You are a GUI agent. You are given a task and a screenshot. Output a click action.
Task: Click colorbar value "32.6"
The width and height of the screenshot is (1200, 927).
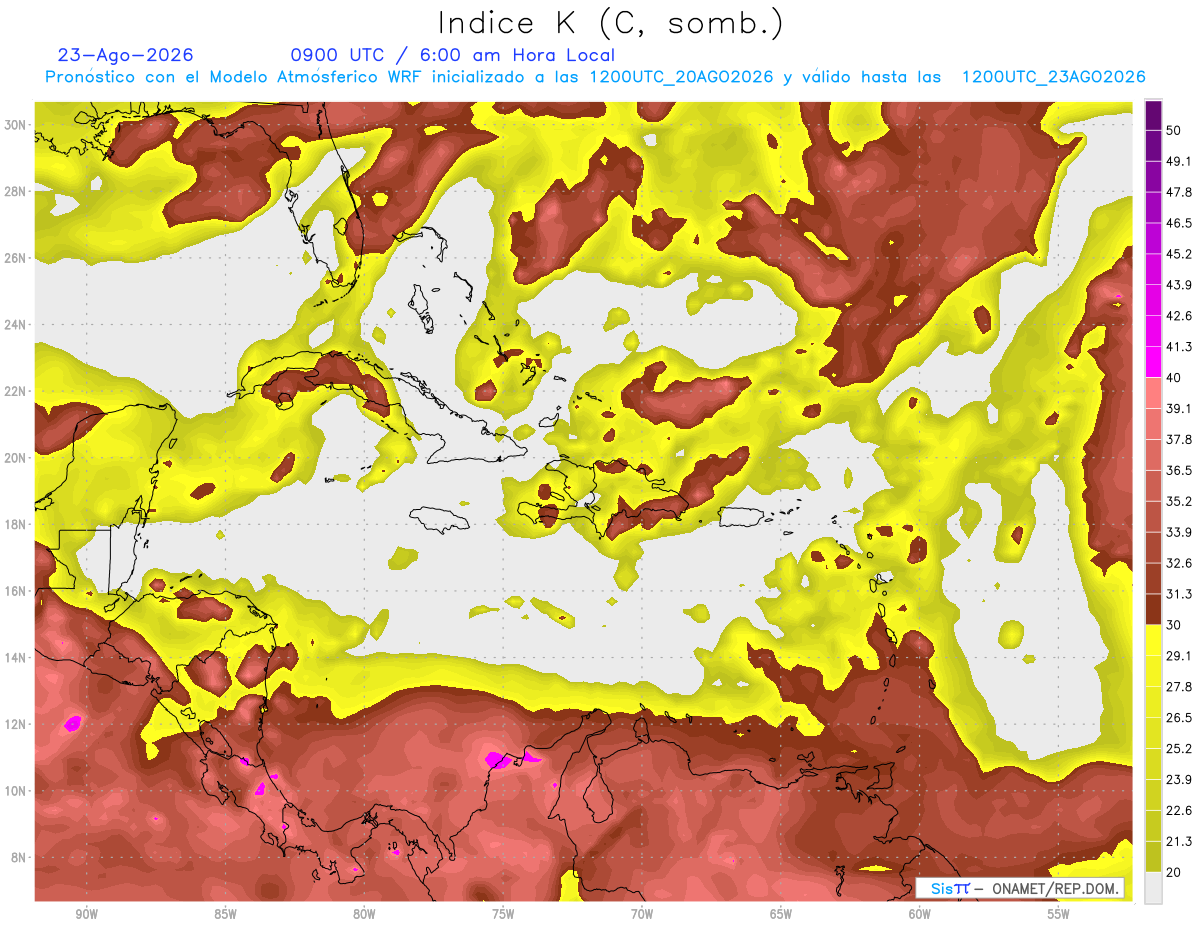[1179, 563]
